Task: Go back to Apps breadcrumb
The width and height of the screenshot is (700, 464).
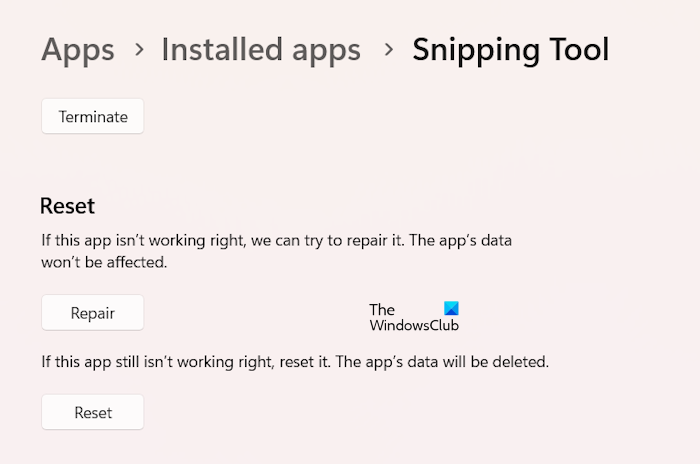Action: click(x=77, y=49)
